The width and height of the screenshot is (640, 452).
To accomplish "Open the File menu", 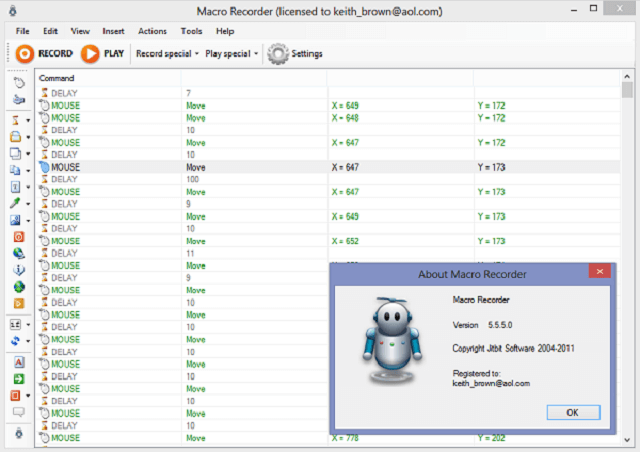I will coord(22,31).
